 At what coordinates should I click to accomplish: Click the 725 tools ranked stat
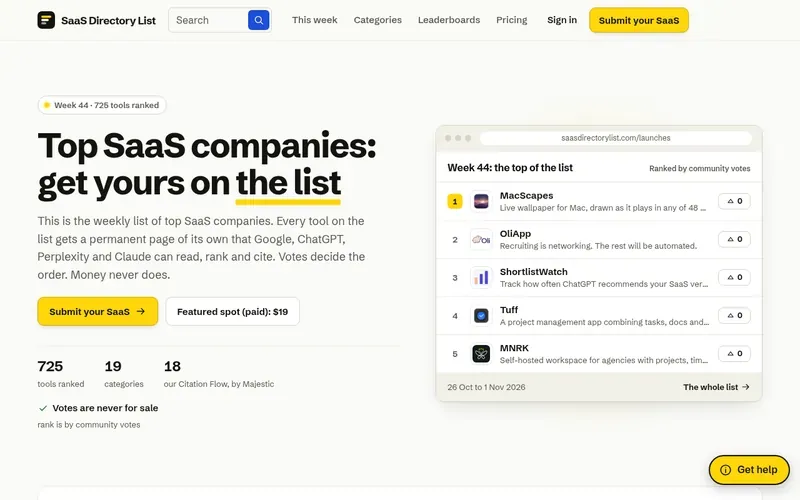[61, 374]
